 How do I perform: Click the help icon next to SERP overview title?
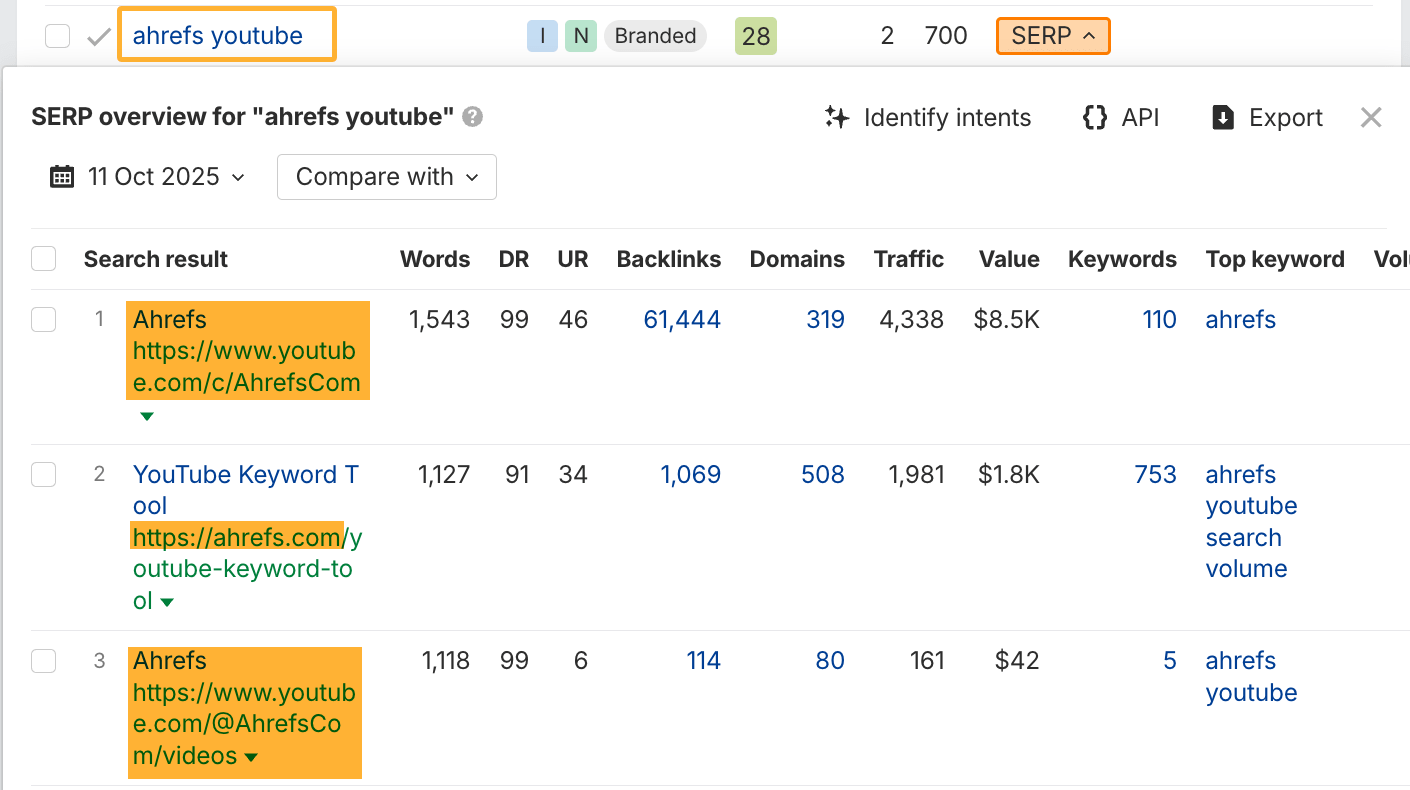tap(471, 117)
